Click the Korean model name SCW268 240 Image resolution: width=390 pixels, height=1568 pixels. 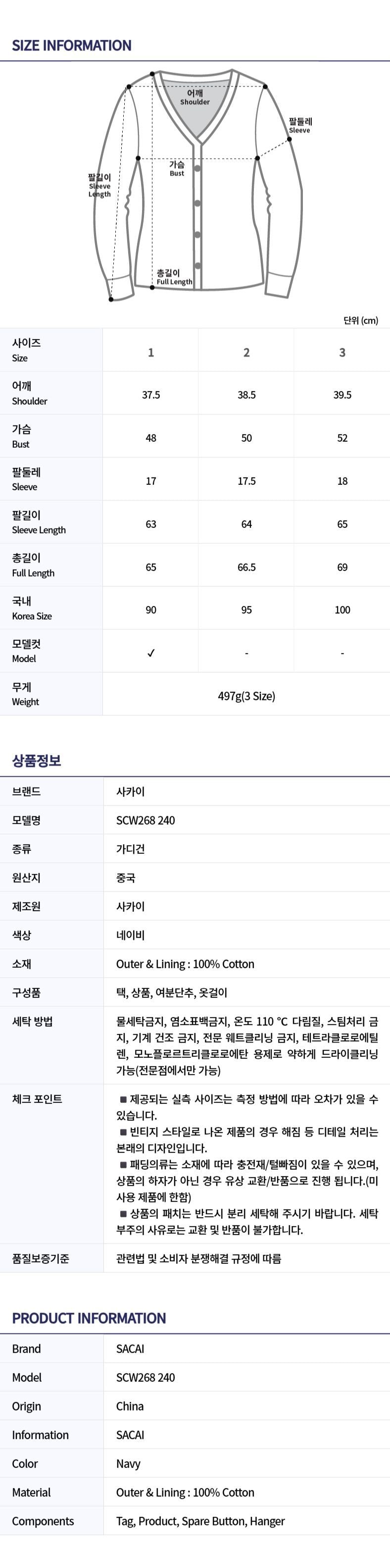coord(146,821)
